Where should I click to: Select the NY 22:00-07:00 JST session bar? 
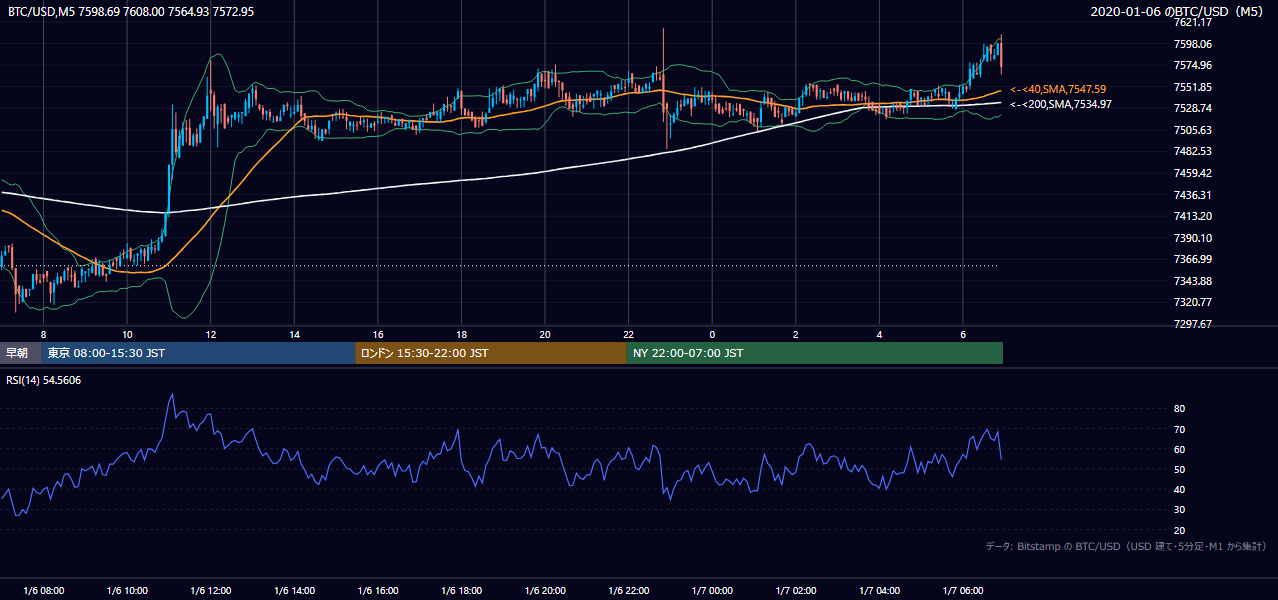[814, 353]
